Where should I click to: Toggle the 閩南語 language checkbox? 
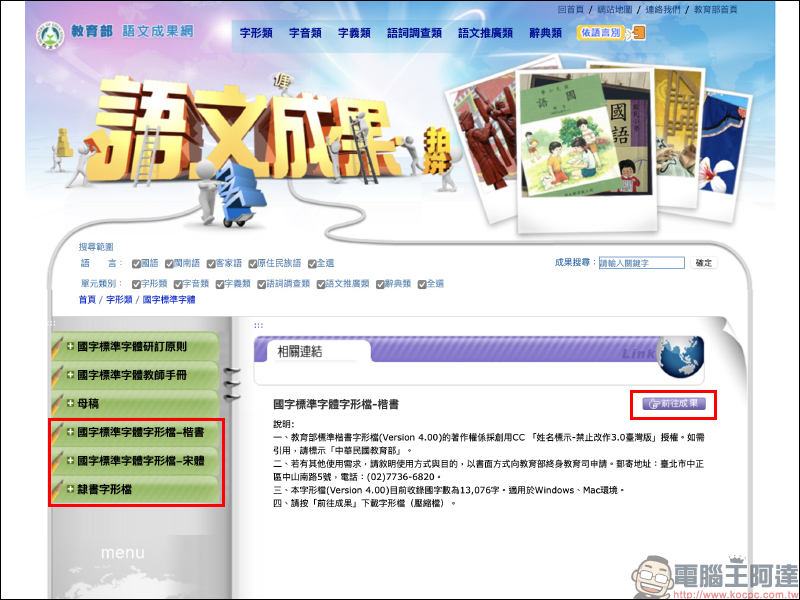pos(169,264)
